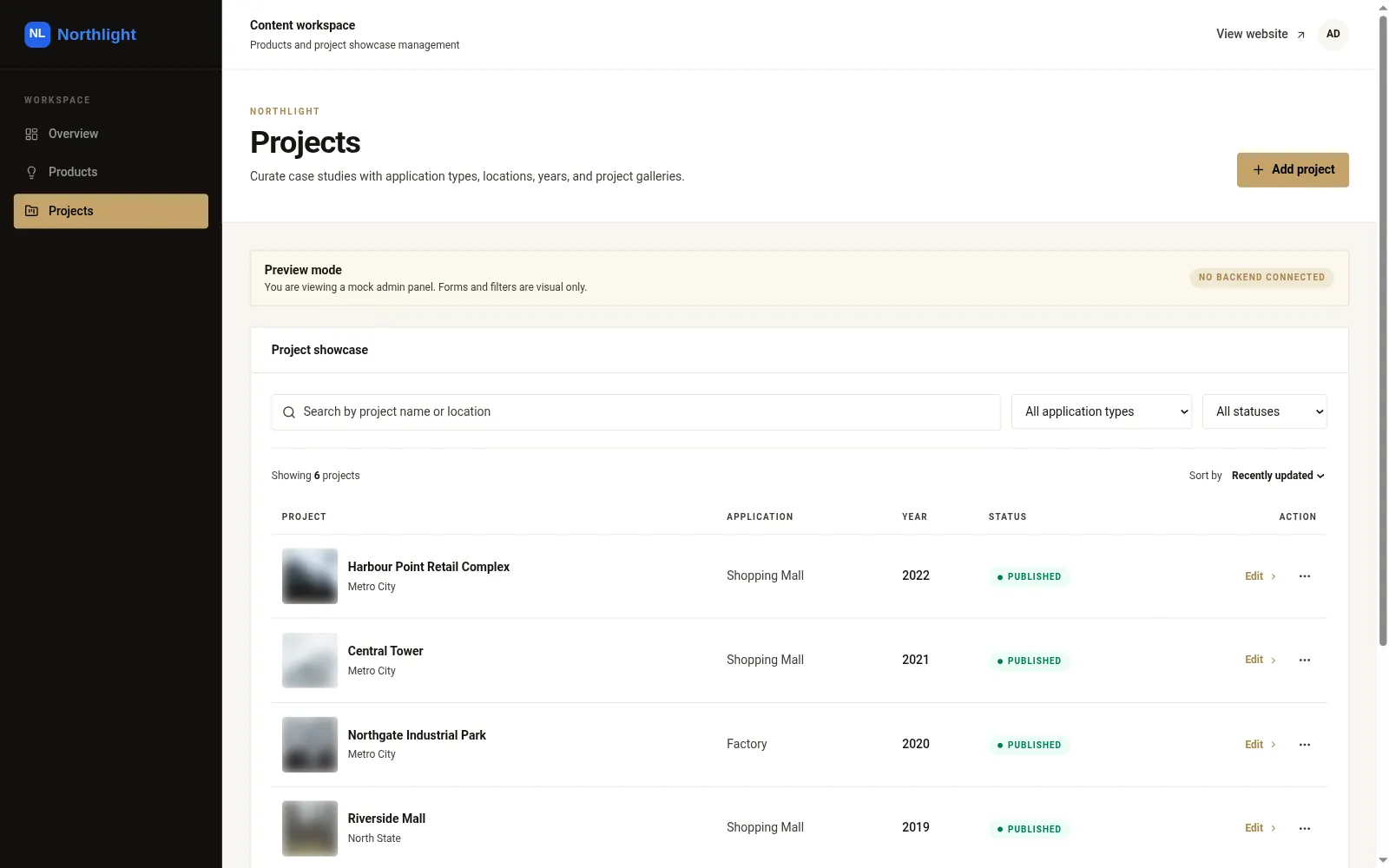Image resolution: width=1389 pixels, height=868 pixels.
Task: Click the page vertical scrollbar
Action: point(1383,330)
